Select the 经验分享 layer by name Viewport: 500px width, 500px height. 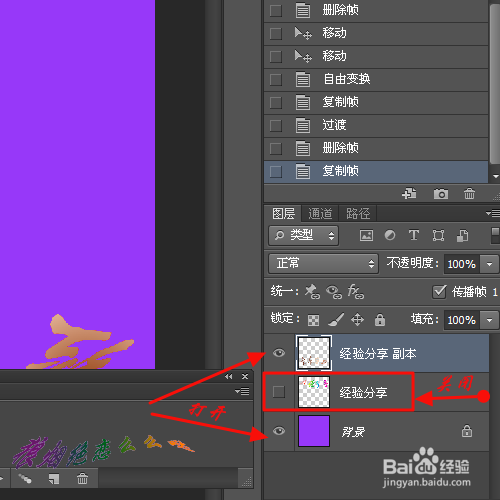coord(363,392)
